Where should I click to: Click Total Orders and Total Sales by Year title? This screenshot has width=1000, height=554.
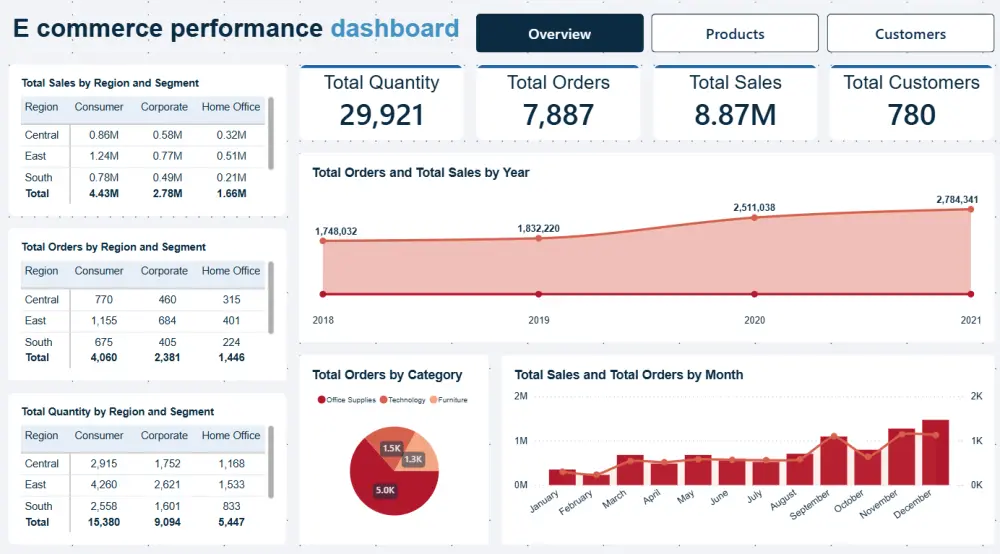(x=421, y=172)
